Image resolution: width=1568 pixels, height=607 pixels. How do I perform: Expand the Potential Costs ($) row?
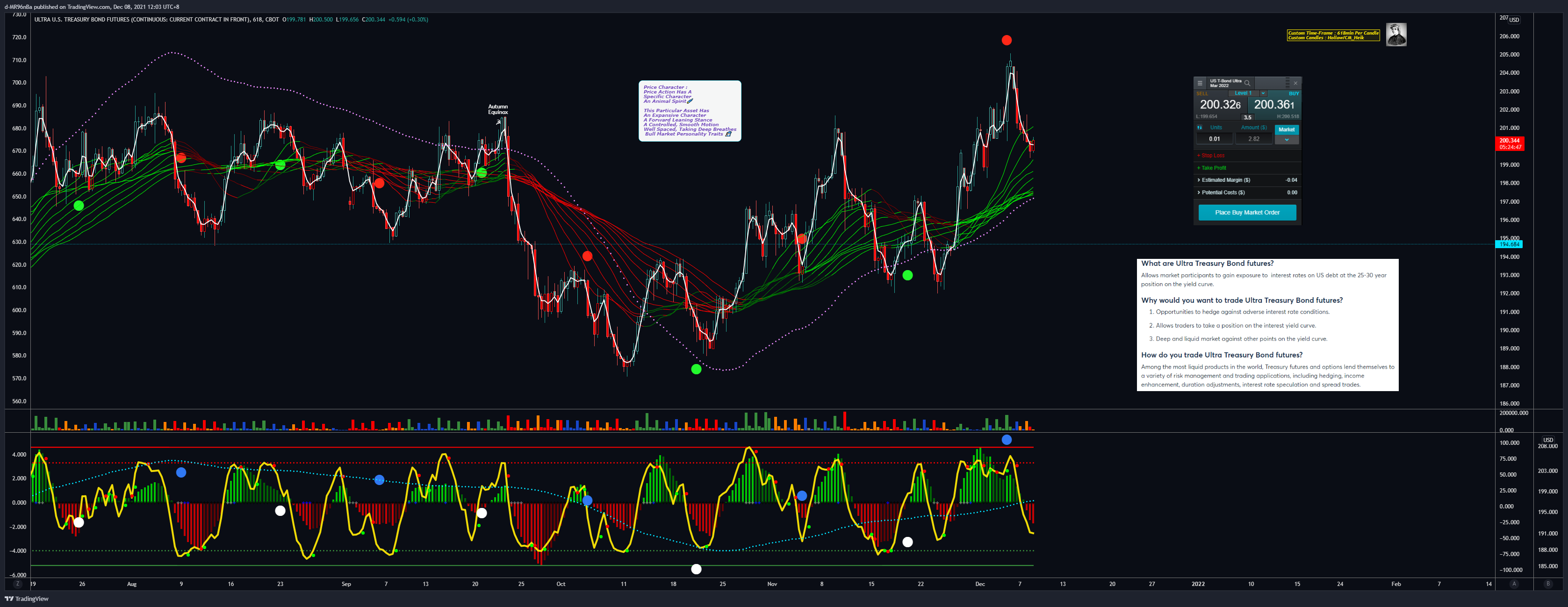pos(1247,192)
